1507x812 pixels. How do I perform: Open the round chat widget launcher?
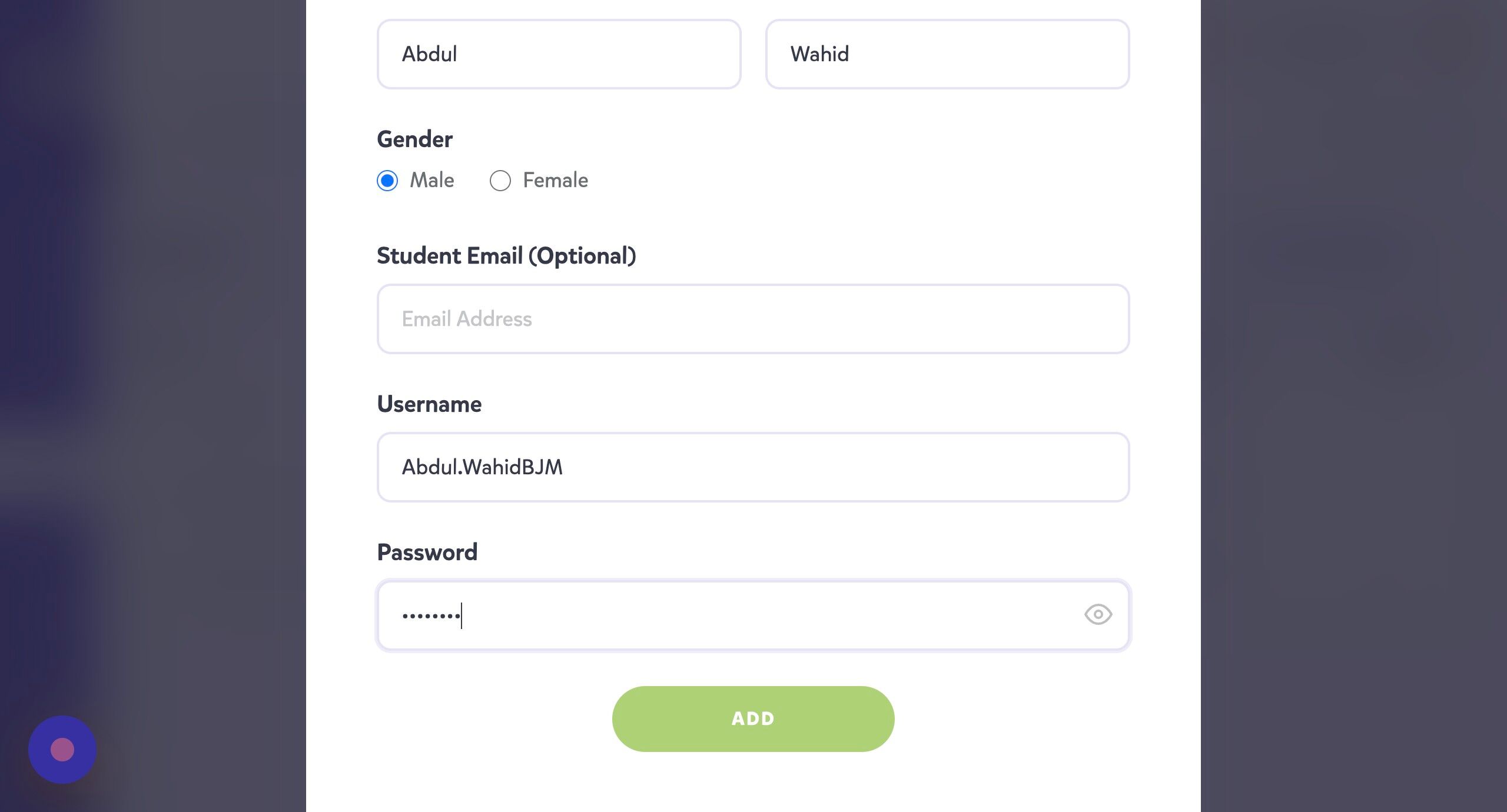tap(62, 749)
